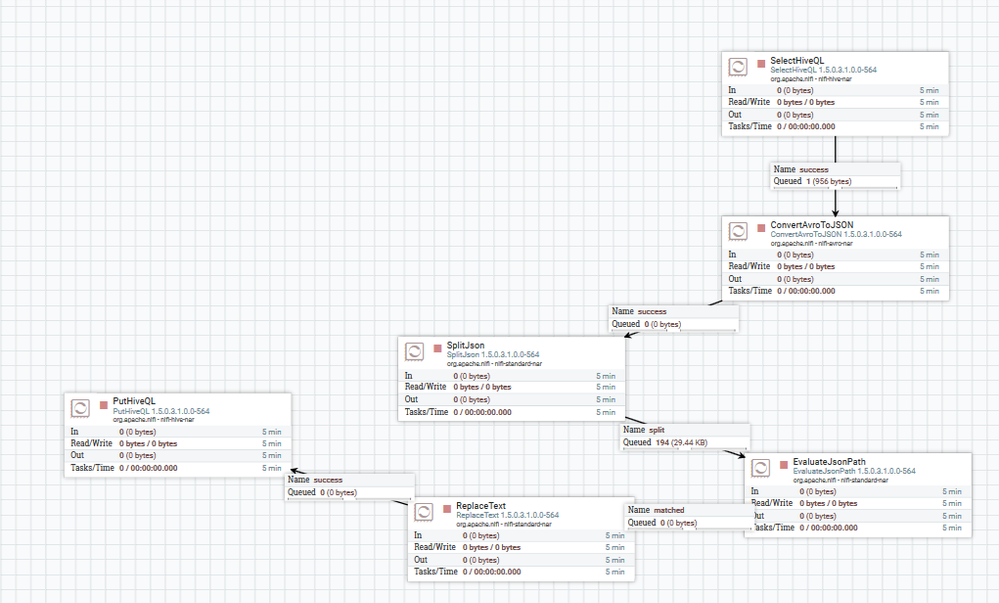Click the Read/Write row of PutHiveQL
This screenshot has width=999, height=603.
click(x=178, y=444)
